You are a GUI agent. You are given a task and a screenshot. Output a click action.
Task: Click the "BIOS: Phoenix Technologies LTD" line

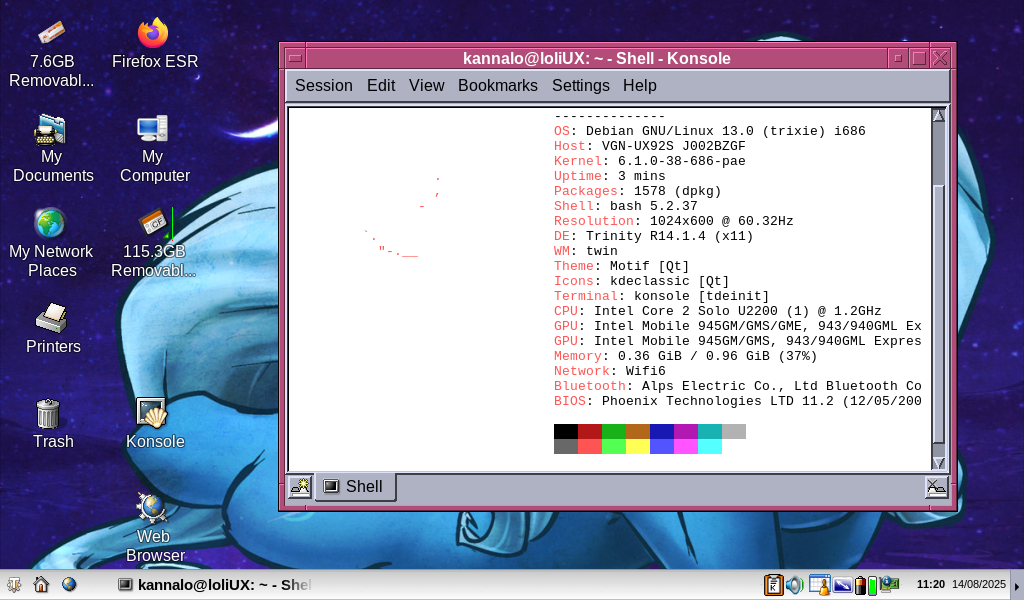pyautogui.click(x=737, y=402)
